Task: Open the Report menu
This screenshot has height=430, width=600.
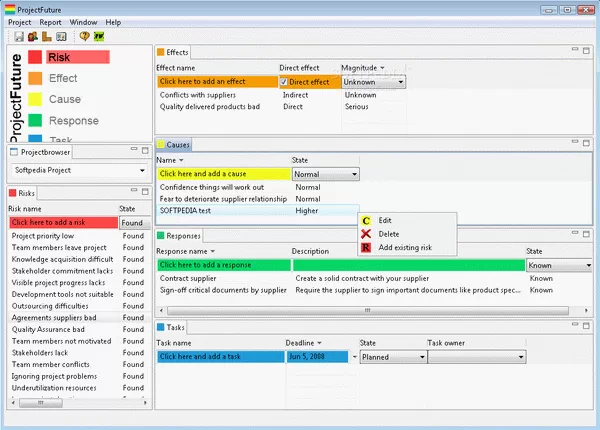Action: point(50,21)
